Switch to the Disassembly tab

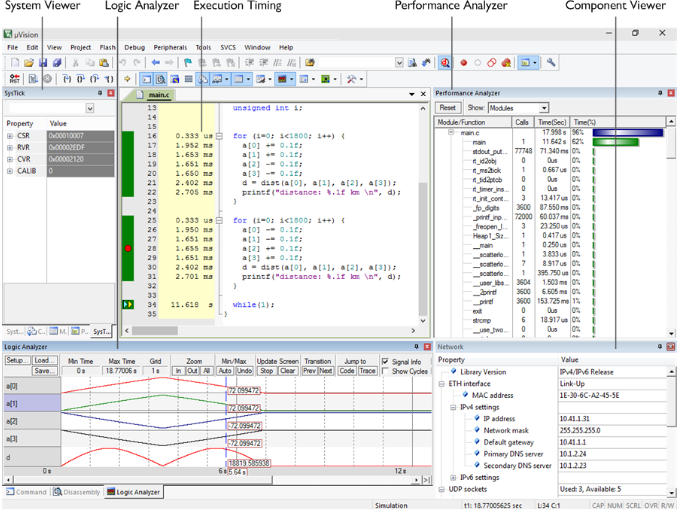pyautogui.click(x=79, y=492)
